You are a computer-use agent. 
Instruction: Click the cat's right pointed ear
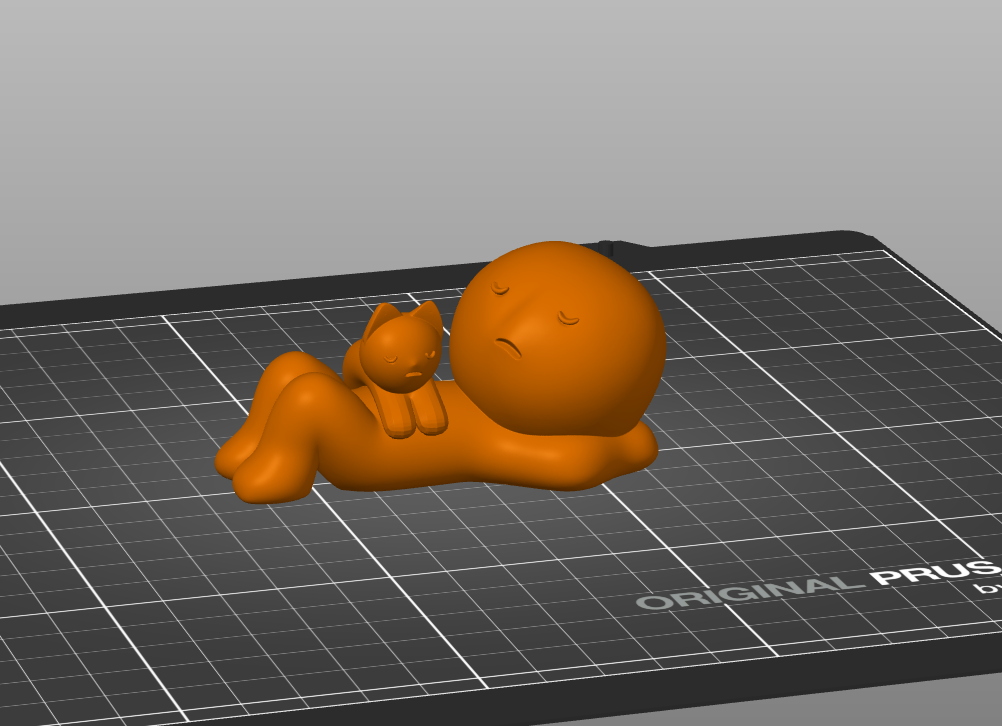[x=428, y=316]
